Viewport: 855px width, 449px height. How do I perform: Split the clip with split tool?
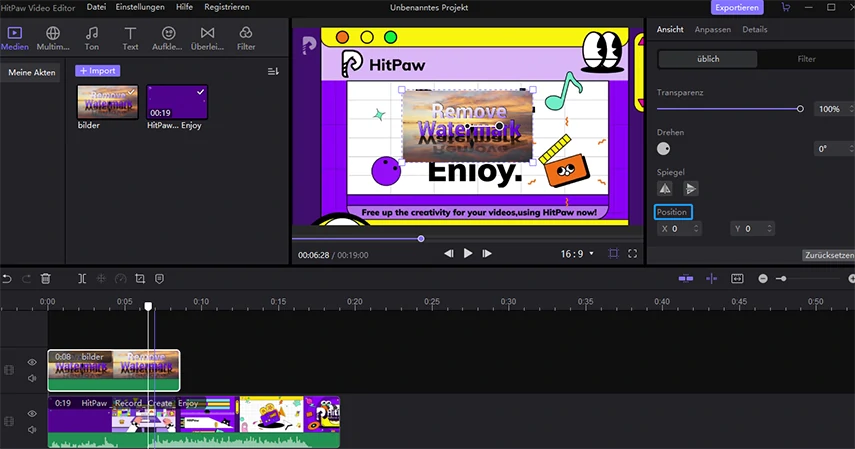tap(82, 279)
